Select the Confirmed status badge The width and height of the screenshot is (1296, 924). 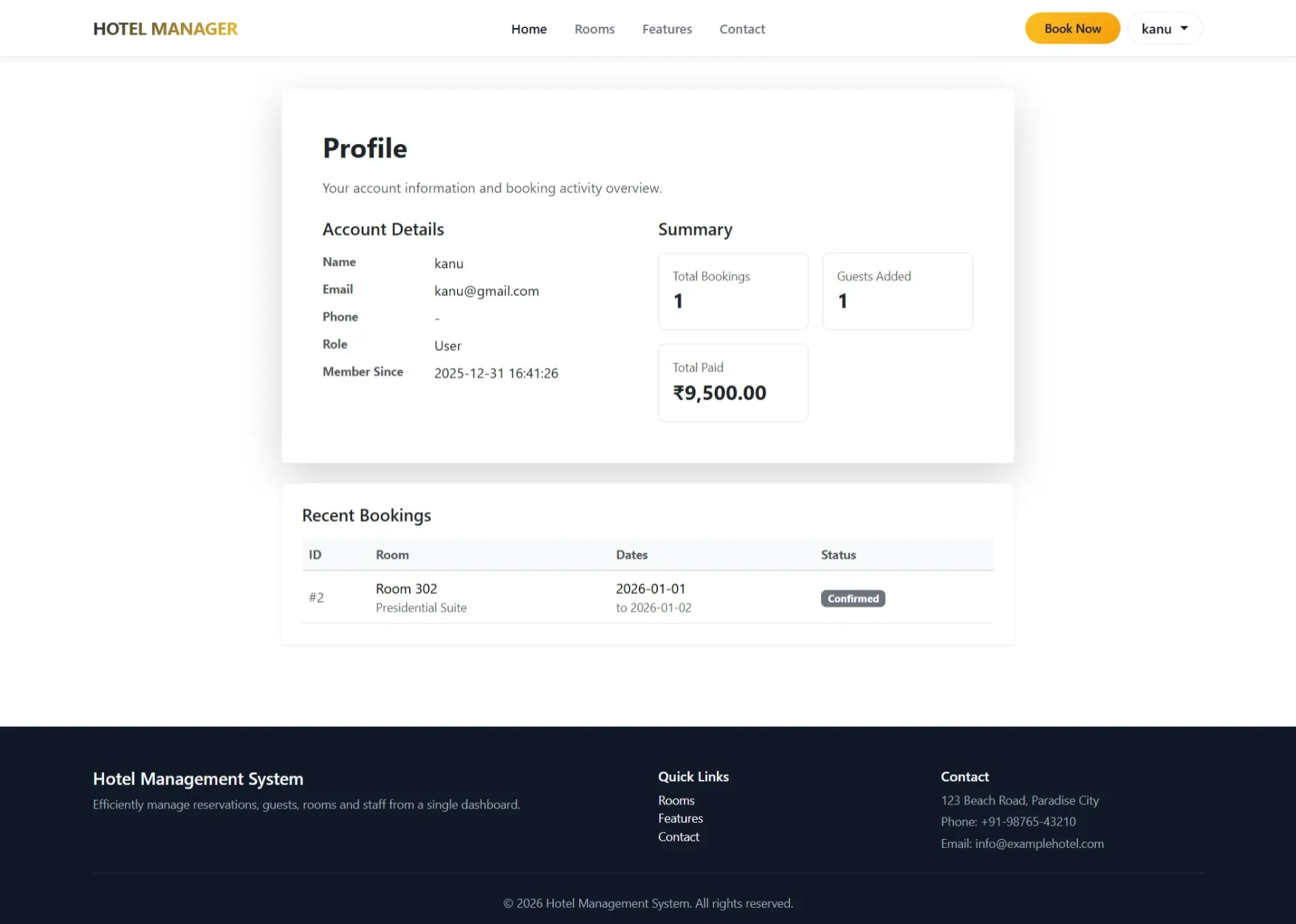pos(852,598)
